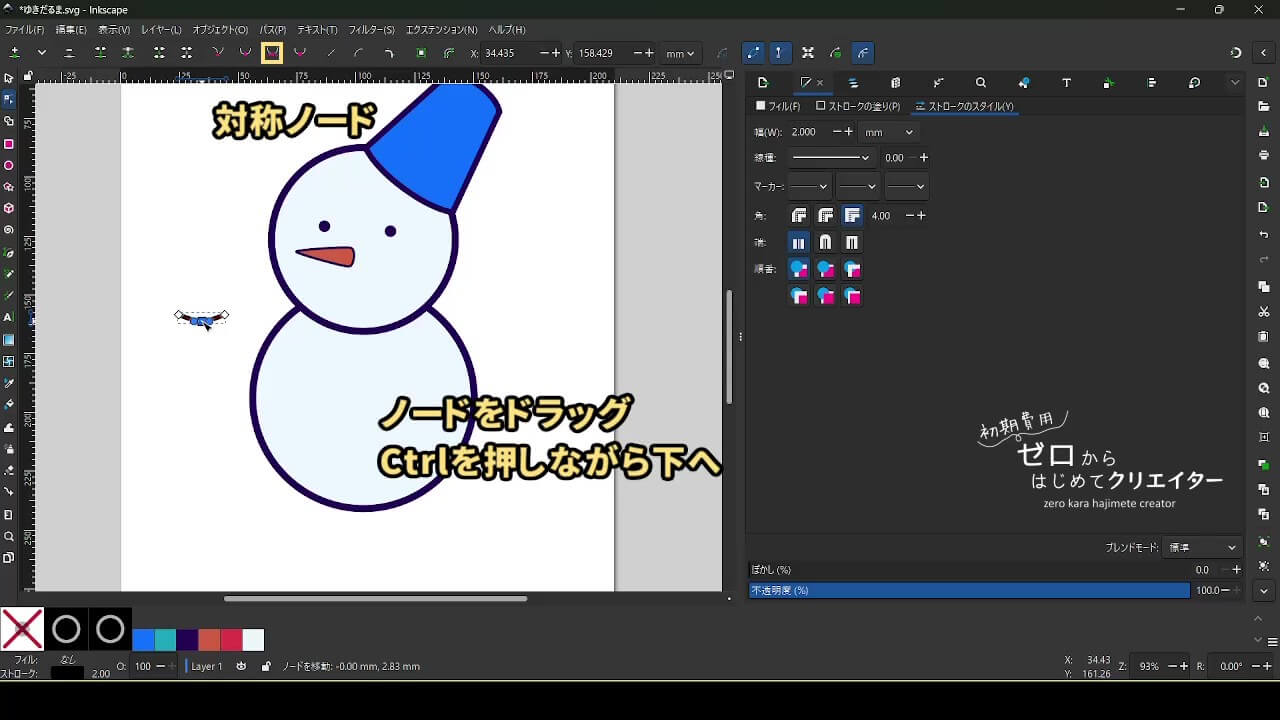Open stroke width unit mm dropdown

(x=889, y=132)
